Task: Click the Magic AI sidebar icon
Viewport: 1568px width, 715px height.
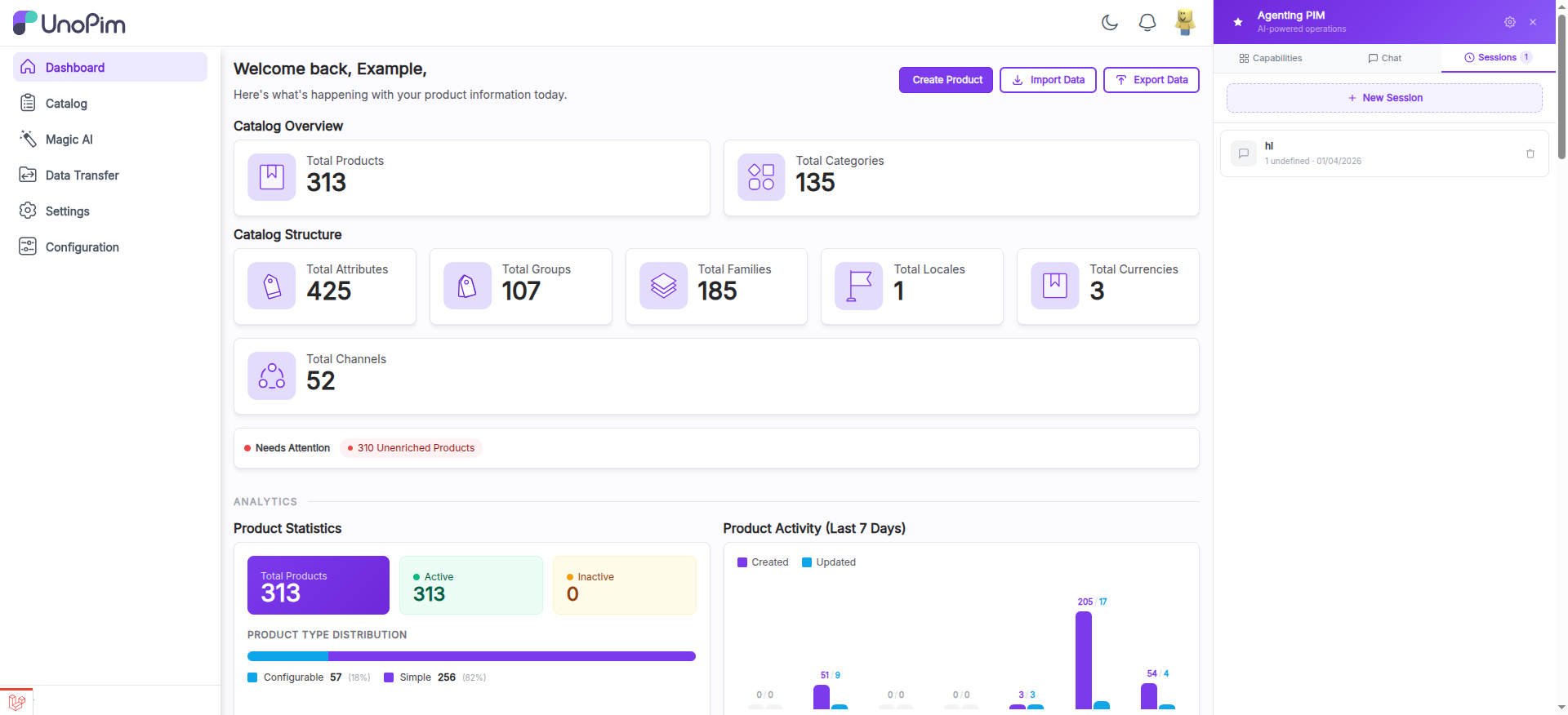Action: click(x=28, y=140)
